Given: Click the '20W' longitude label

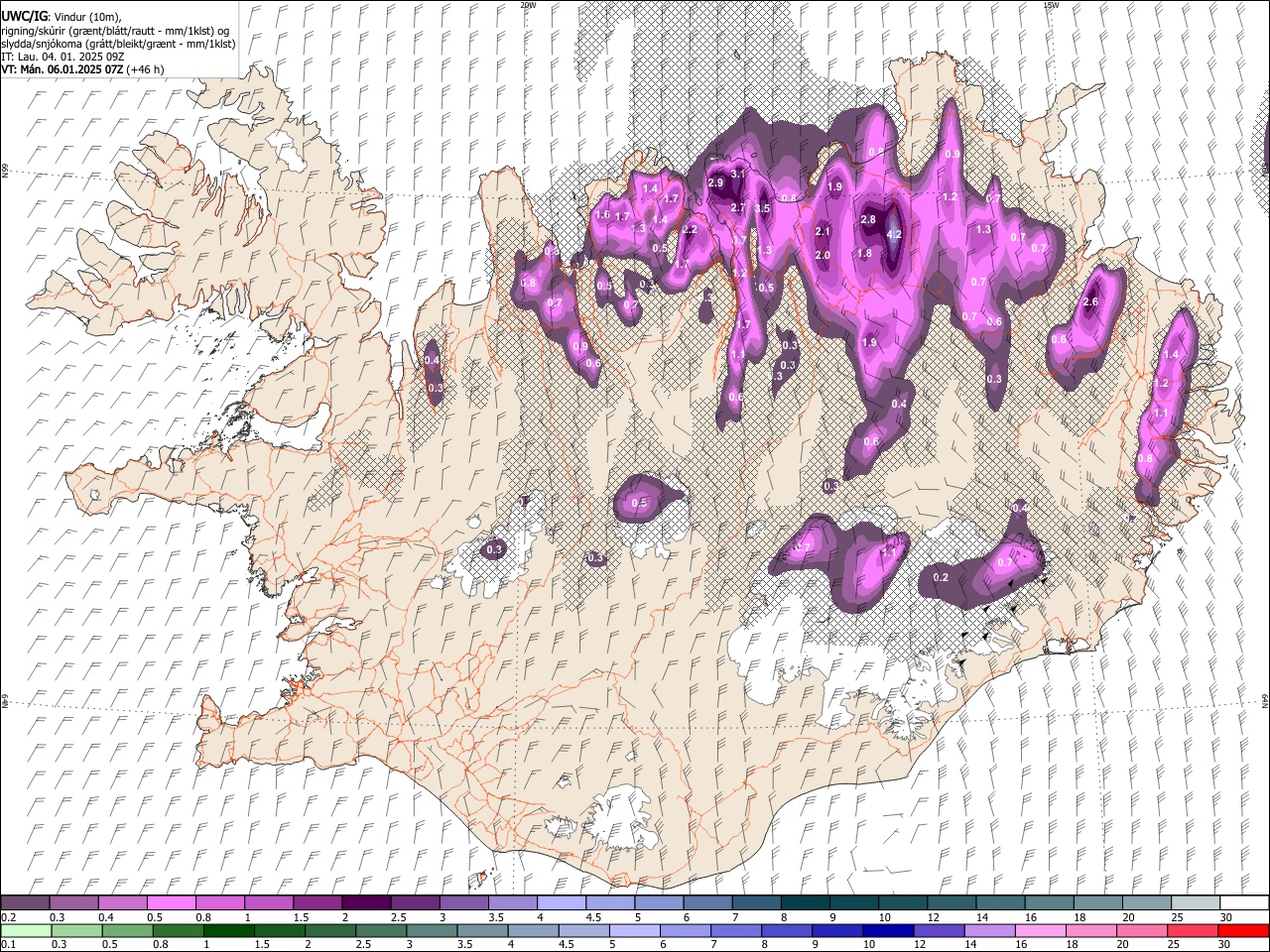Looking at the screenshot, I should coord(528,5).
